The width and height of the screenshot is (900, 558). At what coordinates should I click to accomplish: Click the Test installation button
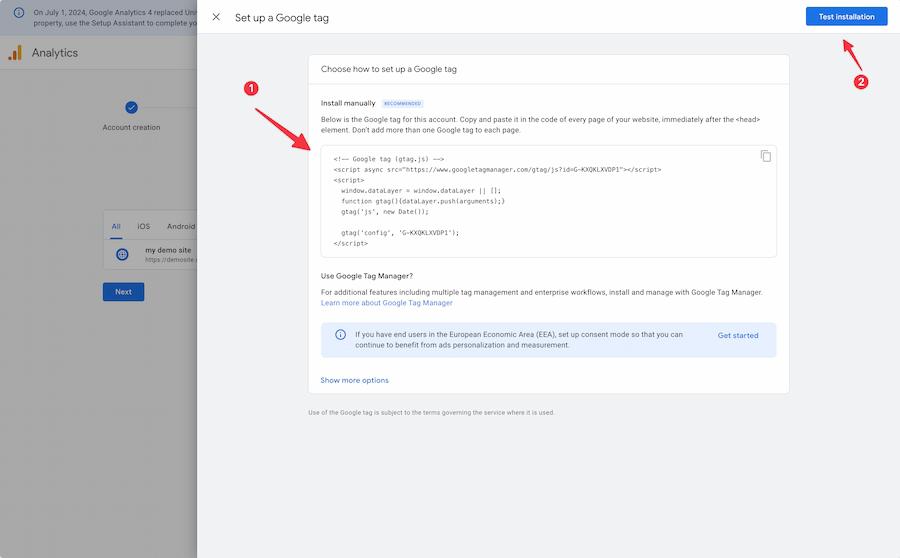tap(846, 17)
